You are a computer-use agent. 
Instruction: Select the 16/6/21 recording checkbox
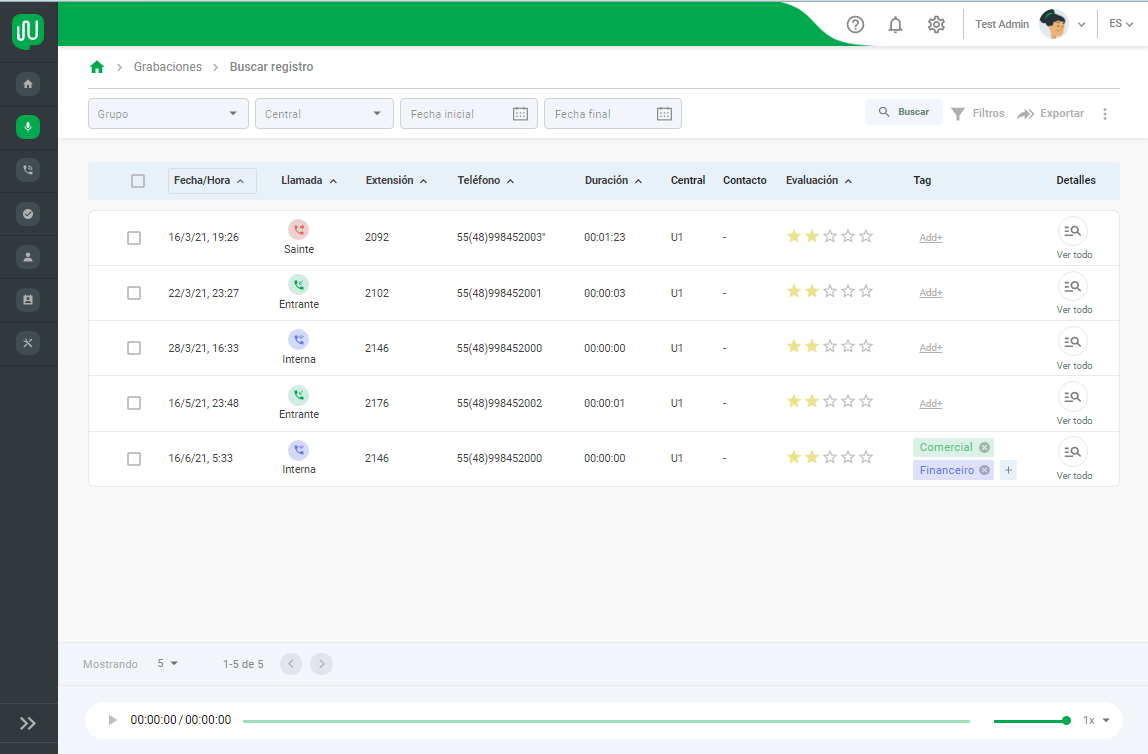134,459
